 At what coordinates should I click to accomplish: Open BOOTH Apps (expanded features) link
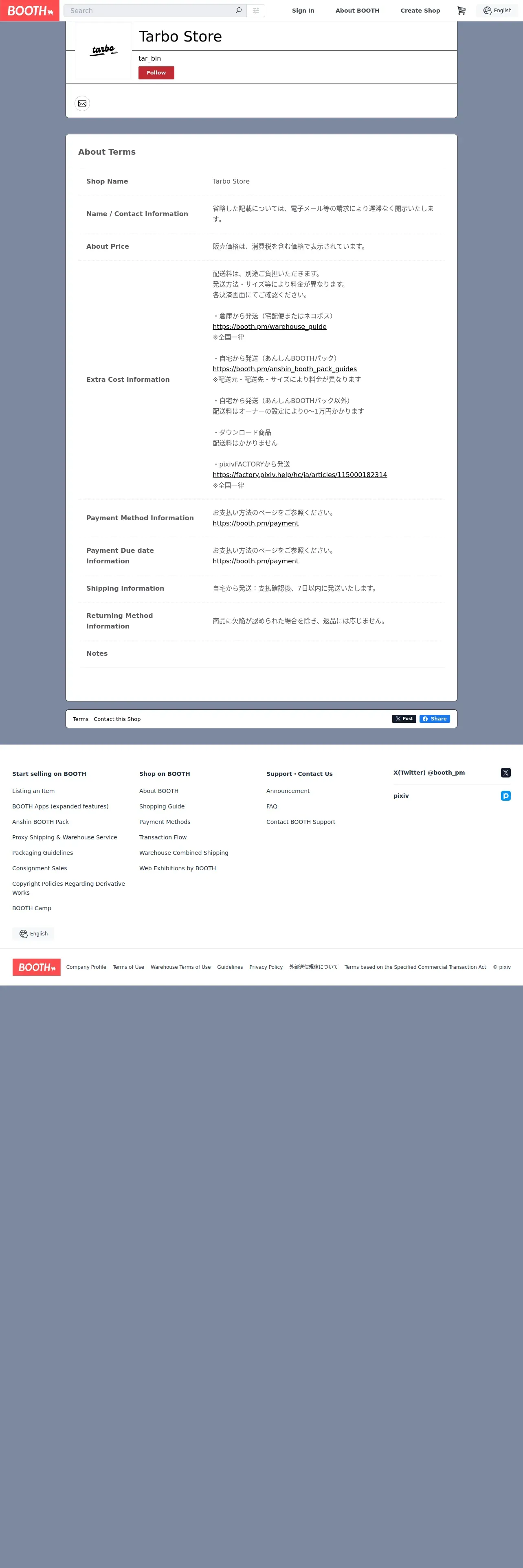coord(60,806)
